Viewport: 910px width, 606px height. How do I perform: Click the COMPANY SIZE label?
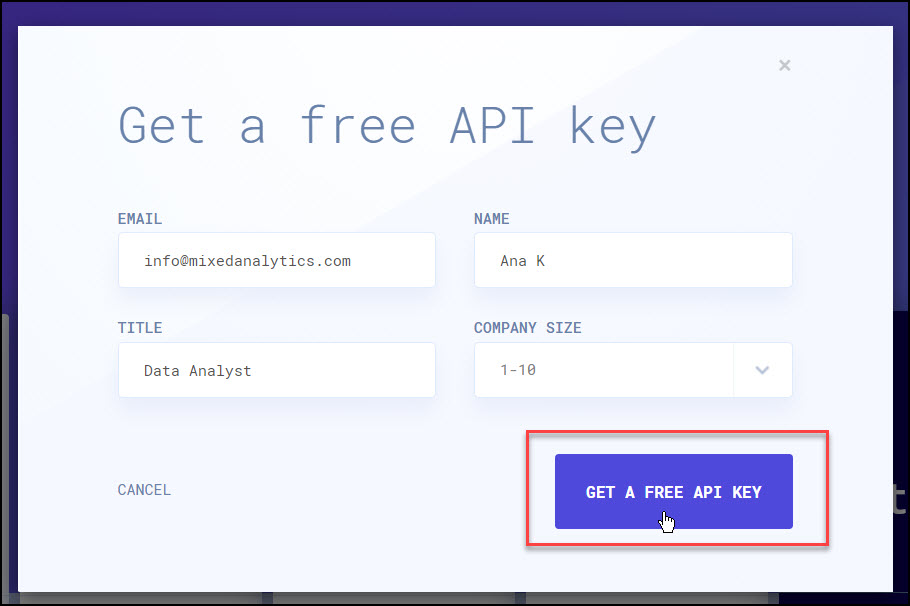[x=528, y=328]
